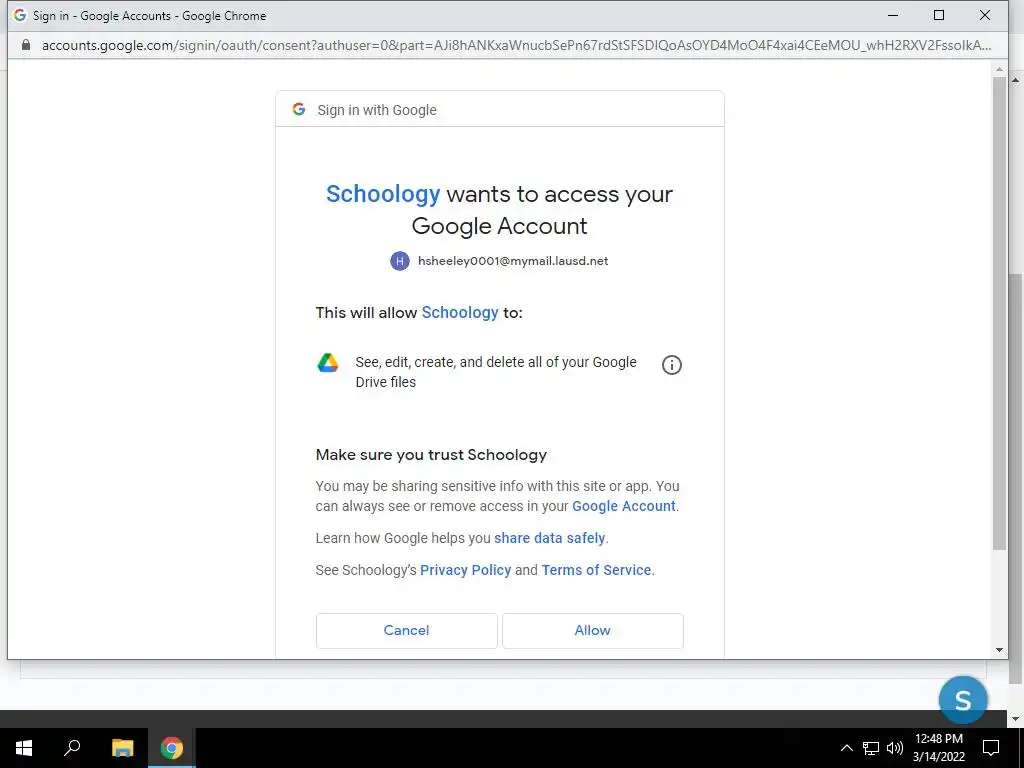1024x768 pixels.
Task: Click the popup's vertical scrollbar thumb
Action: click(999, 313)
